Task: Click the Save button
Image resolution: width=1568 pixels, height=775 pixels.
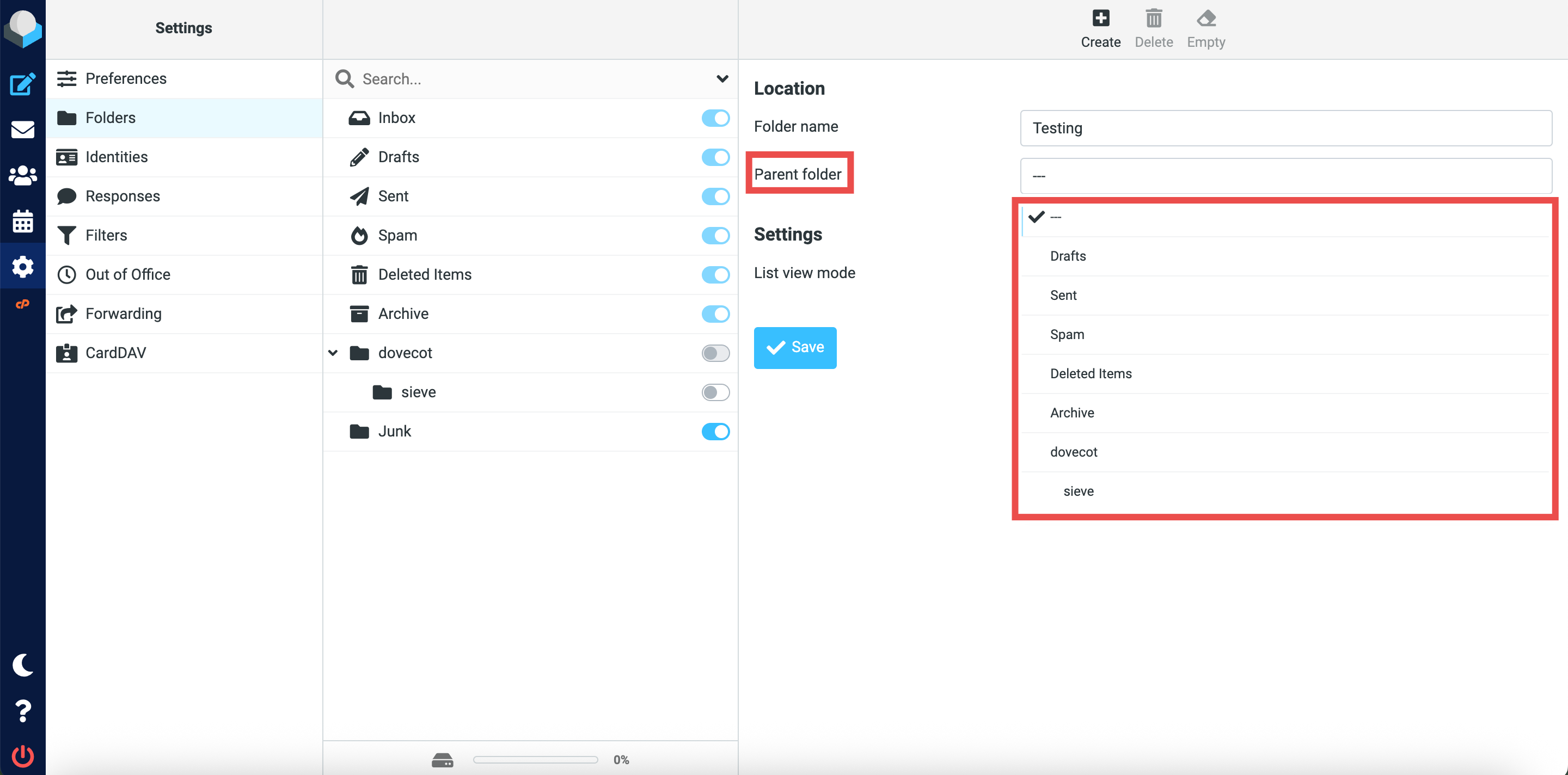Action: (795, 347)
